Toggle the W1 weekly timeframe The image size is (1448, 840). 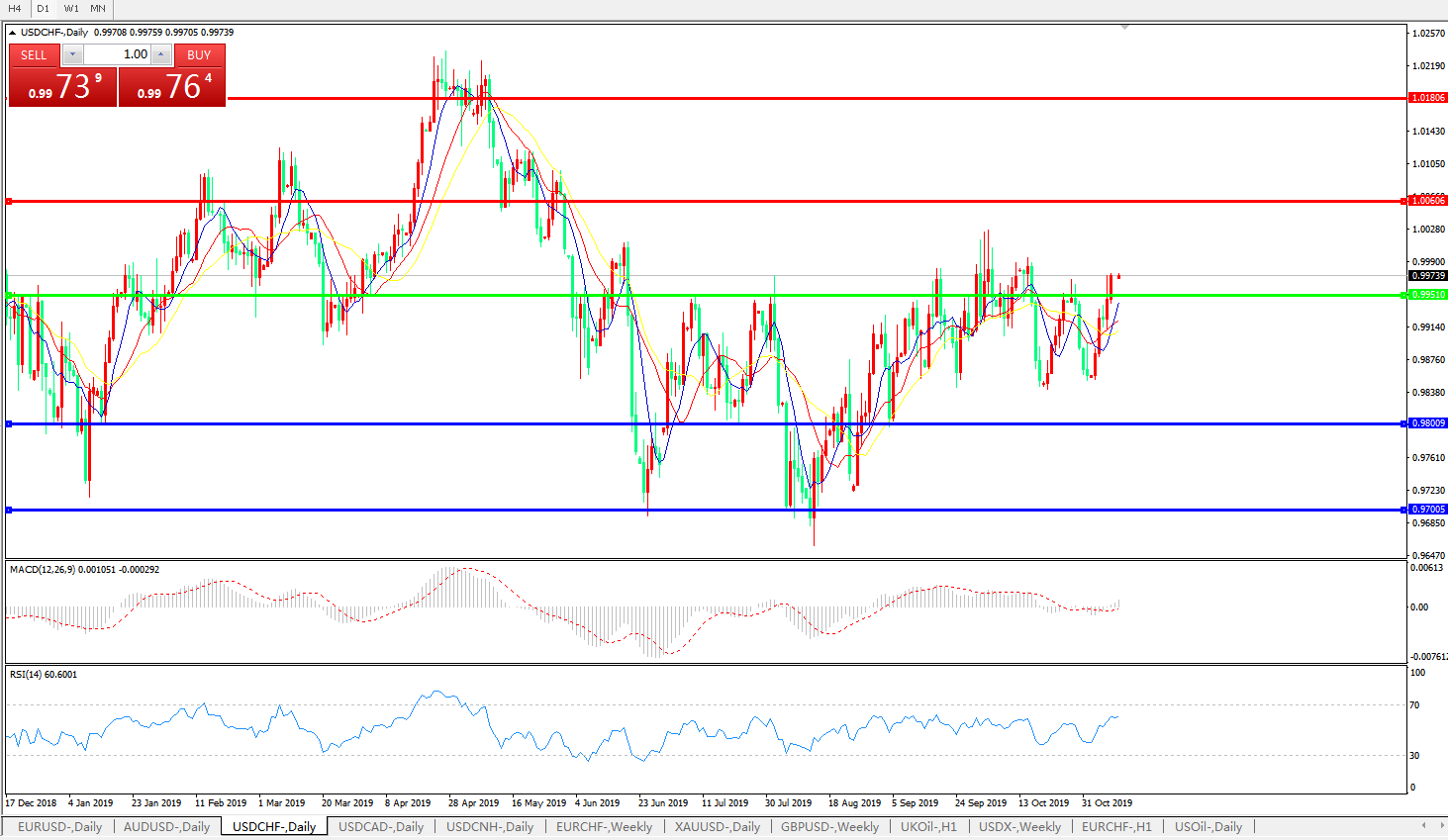(x=71, y=8)
